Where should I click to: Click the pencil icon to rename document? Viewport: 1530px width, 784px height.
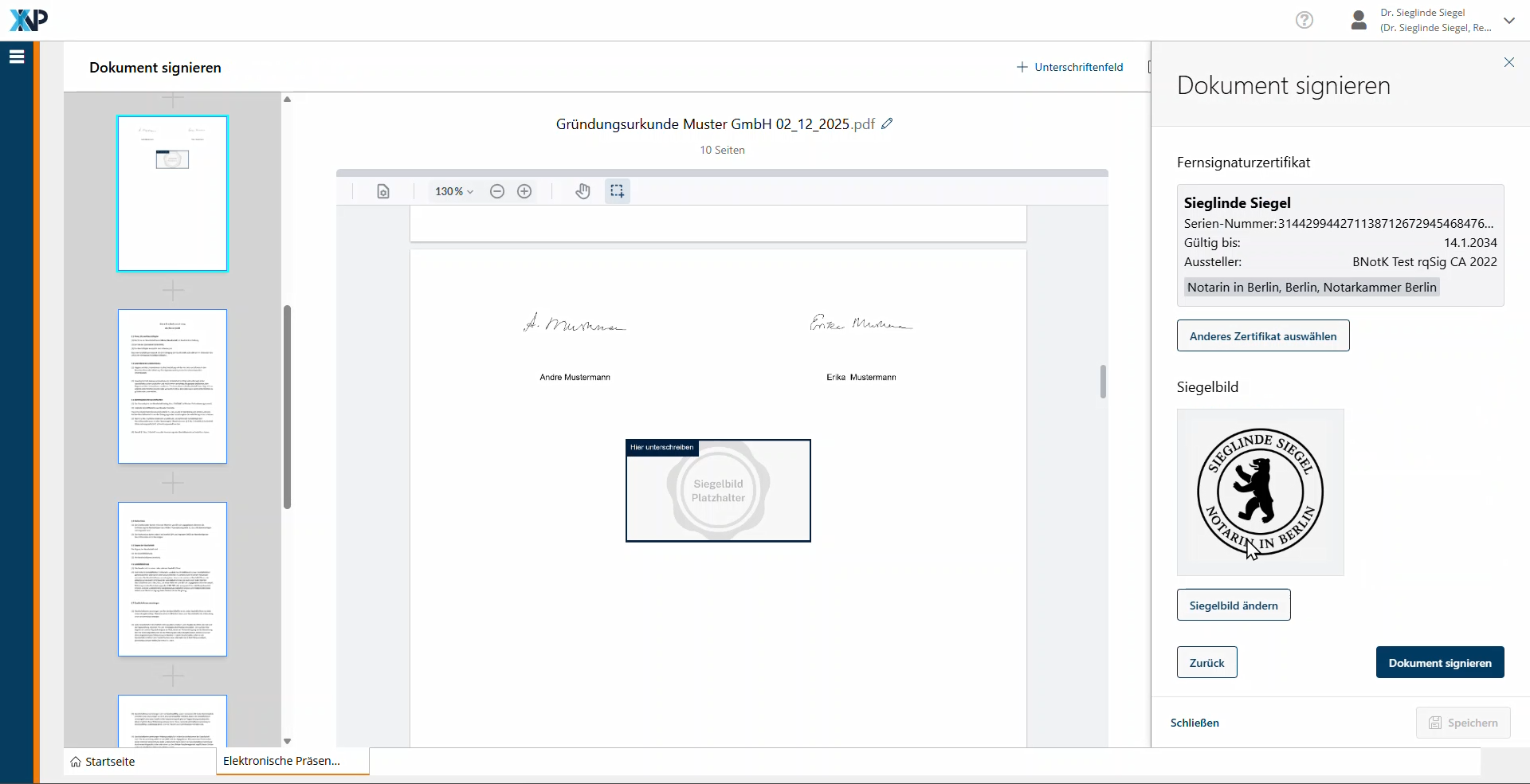(887, 123)
